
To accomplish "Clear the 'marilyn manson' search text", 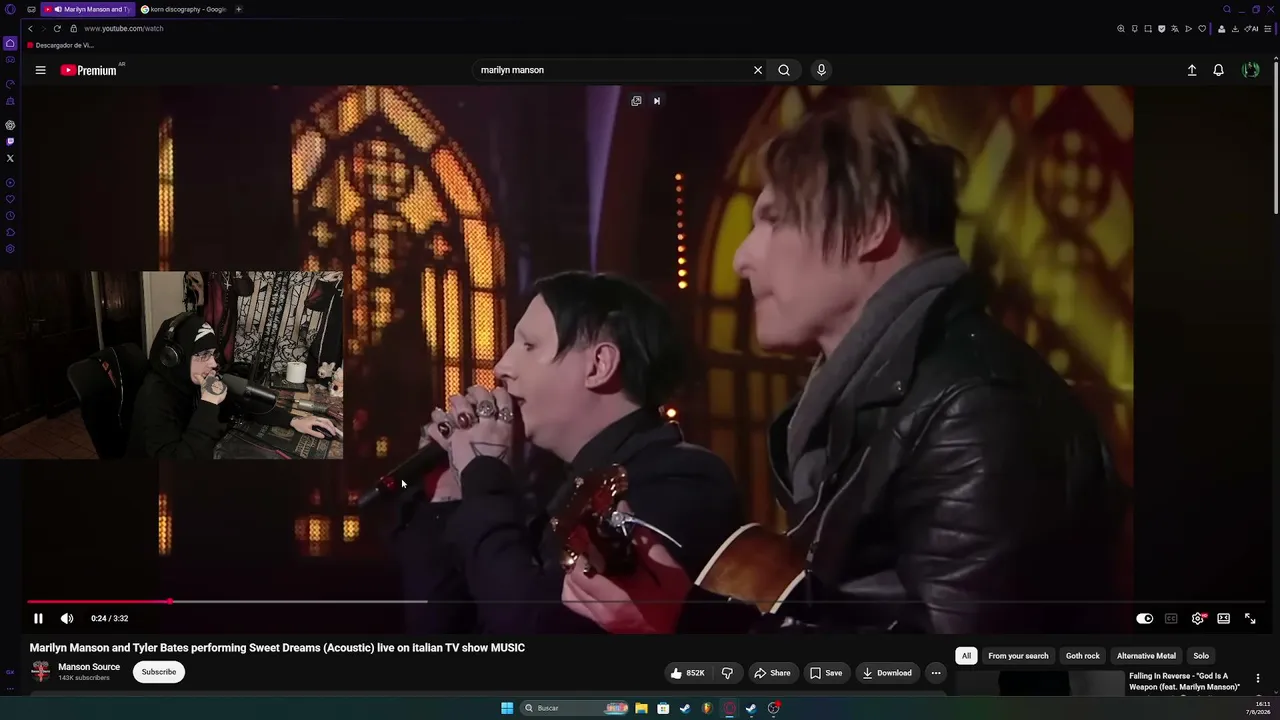I will (x=758, y=70).
